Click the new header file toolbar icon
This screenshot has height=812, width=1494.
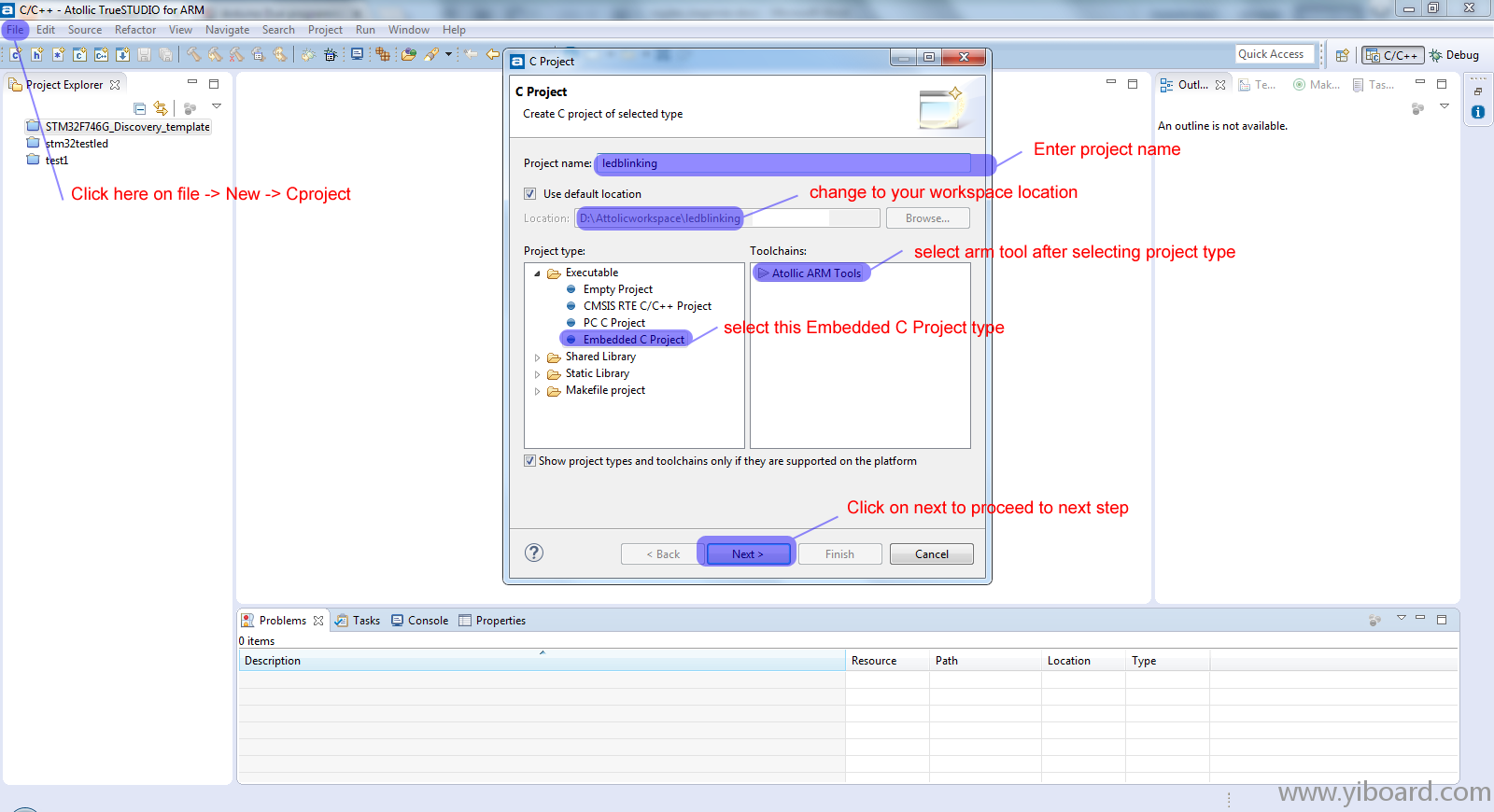(37, 55)
